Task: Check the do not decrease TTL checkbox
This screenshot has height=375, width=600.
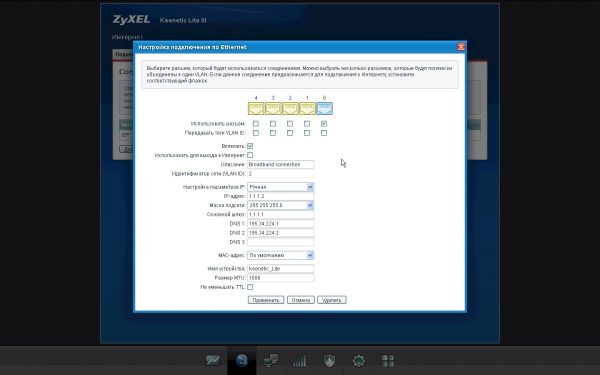Action: click(x=250, y=287)
